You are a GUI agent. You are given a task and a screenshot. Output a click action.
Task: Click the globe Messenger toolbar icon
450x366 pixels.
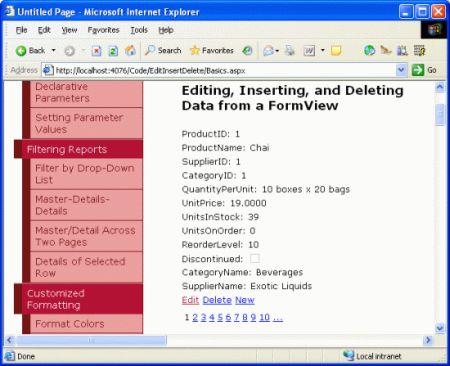point(369,51)
